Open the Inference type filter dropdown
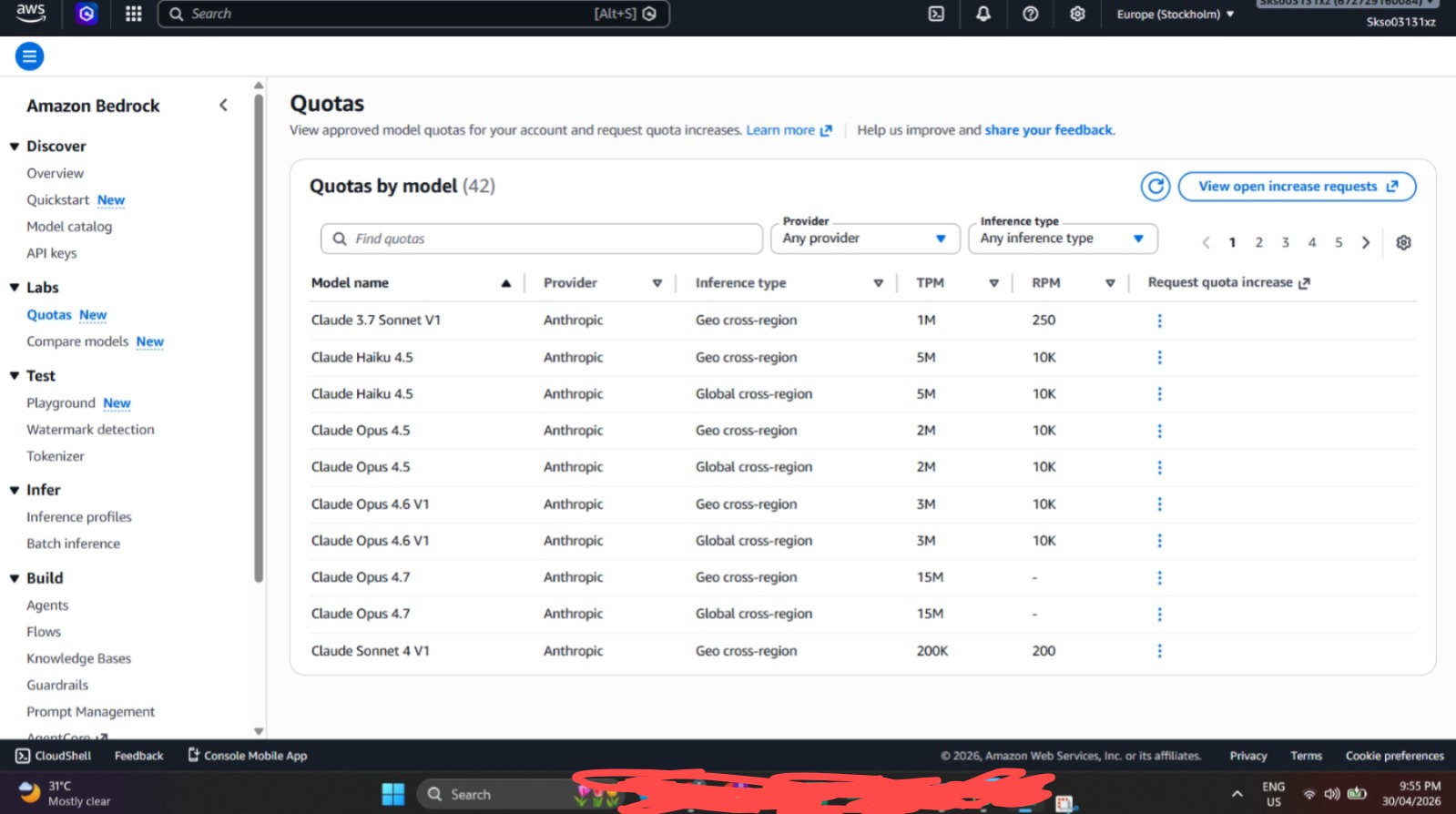The width and height of the screenshot is (1456, 814). 1063,239
